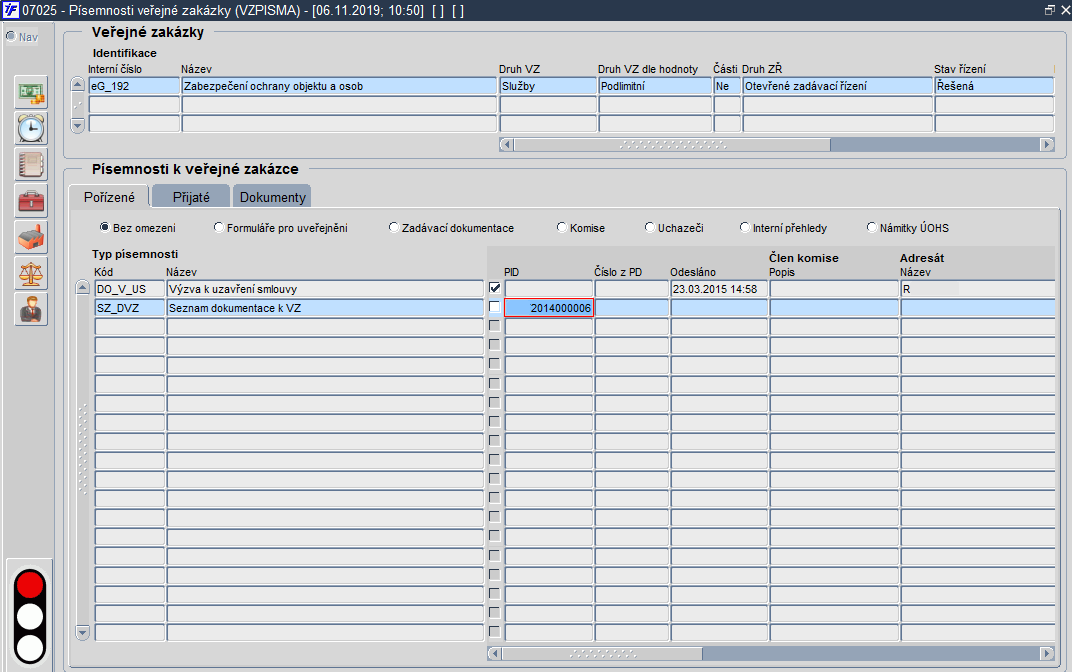Open the red toolbox sidebar icon
1072x672 pixels.
pos(31,201)
